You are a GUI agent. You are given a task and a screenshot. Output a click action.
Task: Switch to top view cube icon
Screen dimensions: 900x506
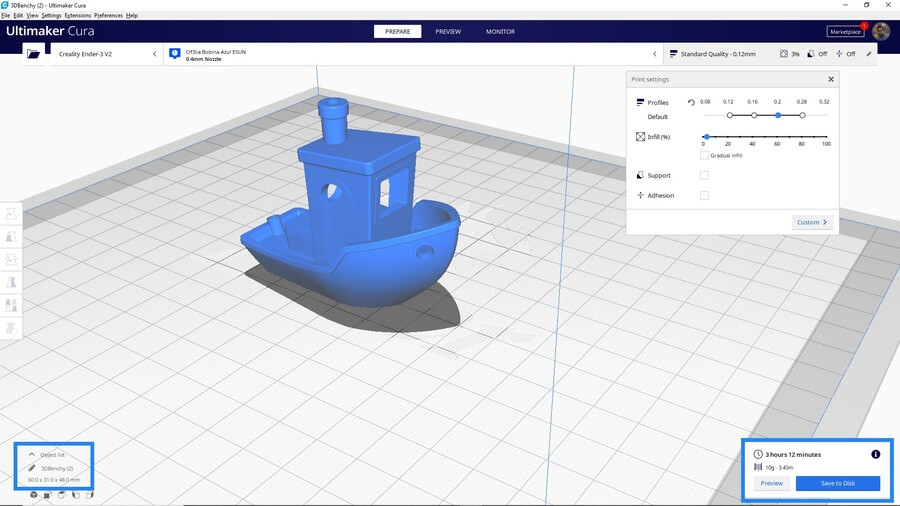tap(61, 495)
